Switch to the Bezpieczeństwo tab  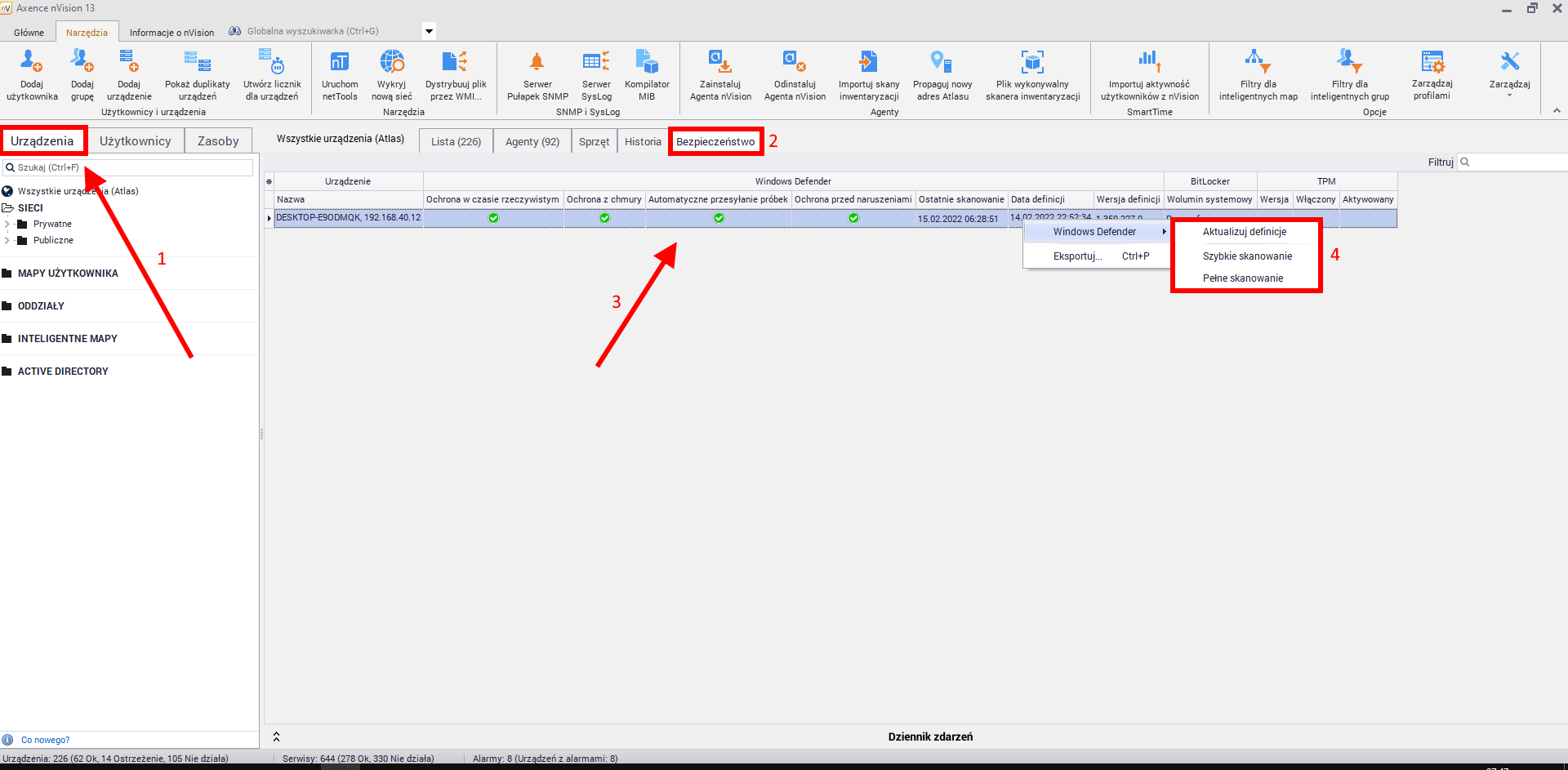click(x=715, y=141)
